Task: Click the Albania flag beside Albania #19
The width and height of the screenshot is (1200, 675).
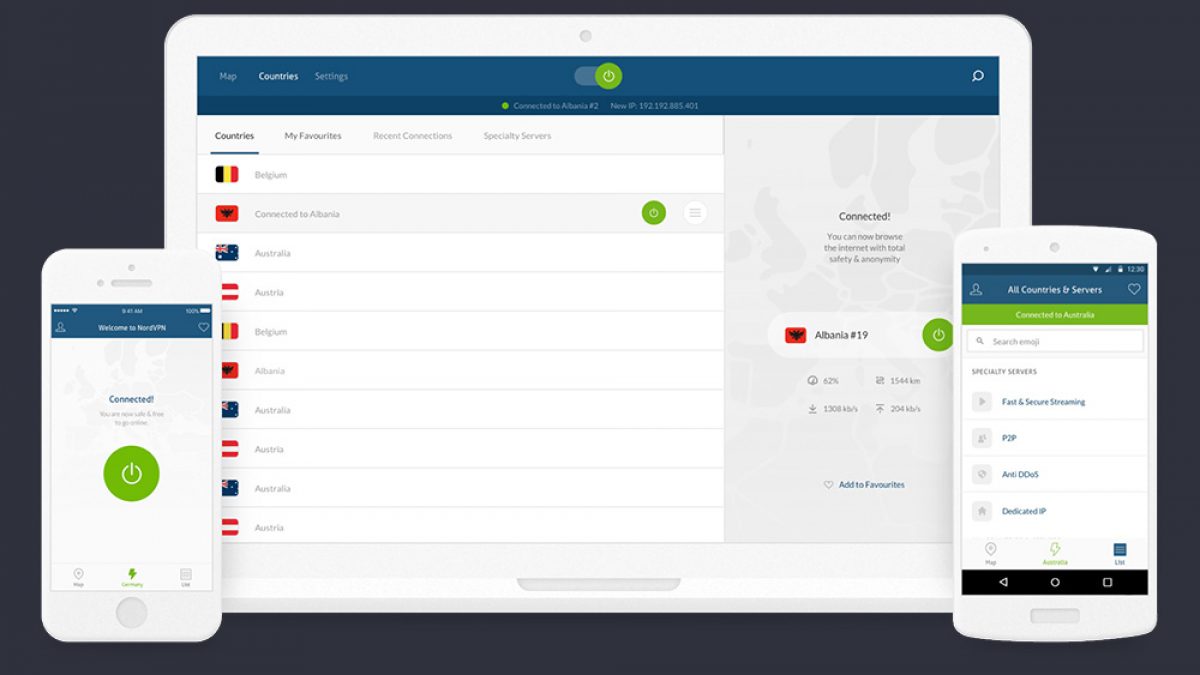Action: (x=796, y=335)
